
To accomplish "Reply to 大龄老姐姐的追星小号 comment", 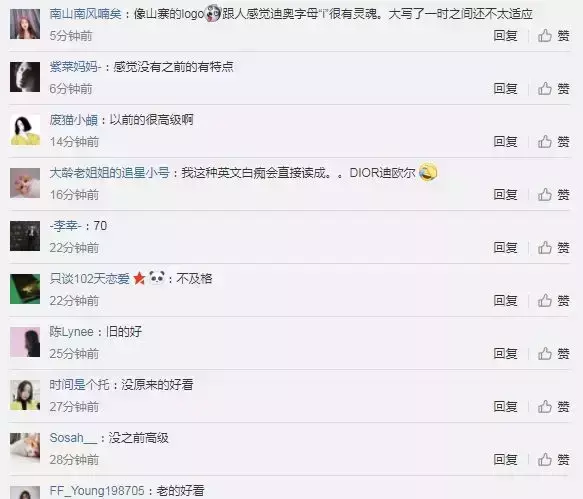I will click(505, 194).
